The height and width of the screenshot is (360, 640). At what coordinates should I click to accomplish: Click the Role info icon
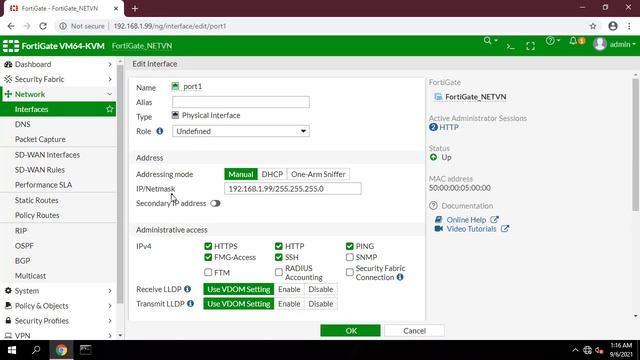tap(160, 131)
